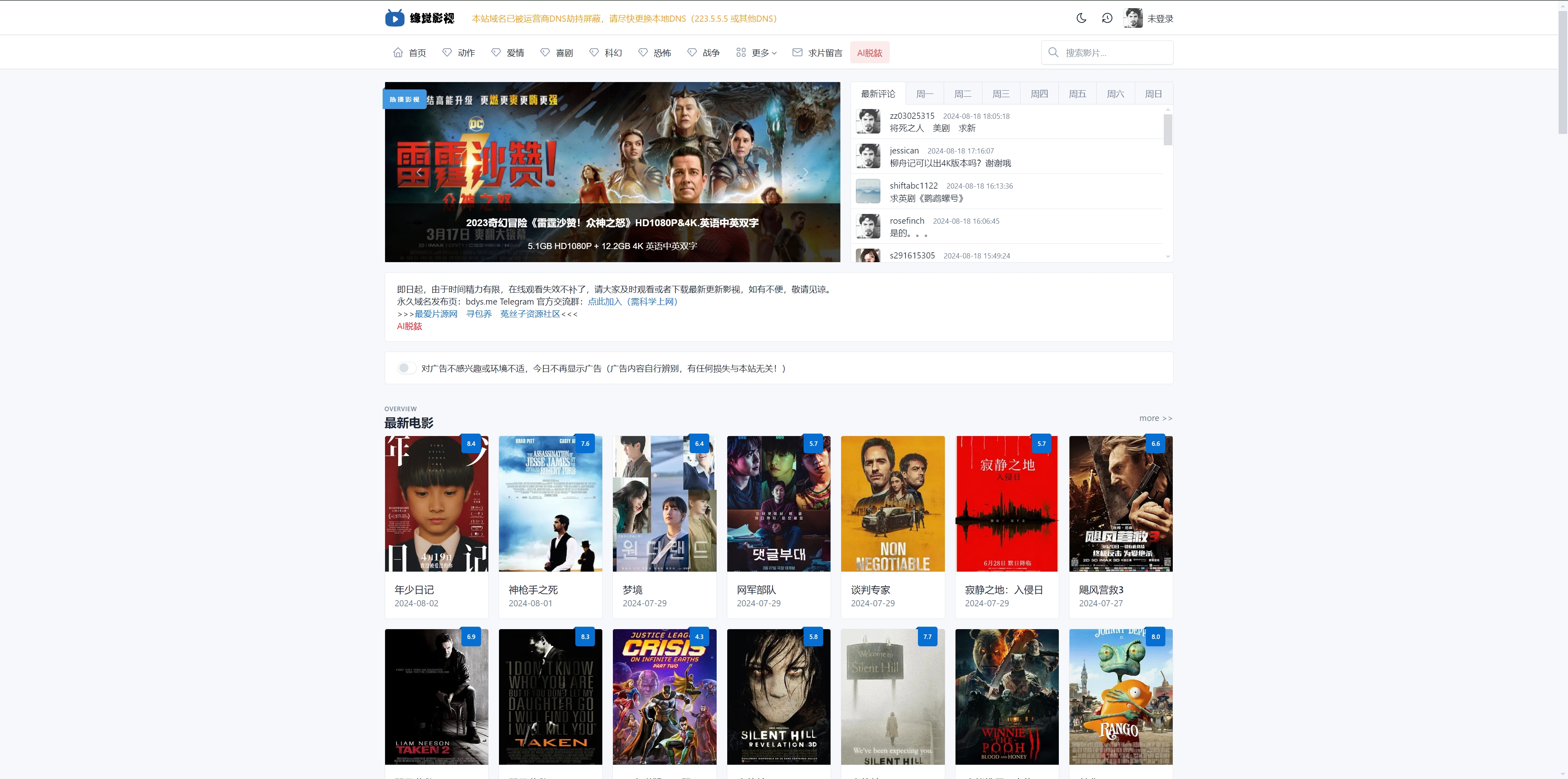Click the user avatar in header

click(x=1133, y=18)
